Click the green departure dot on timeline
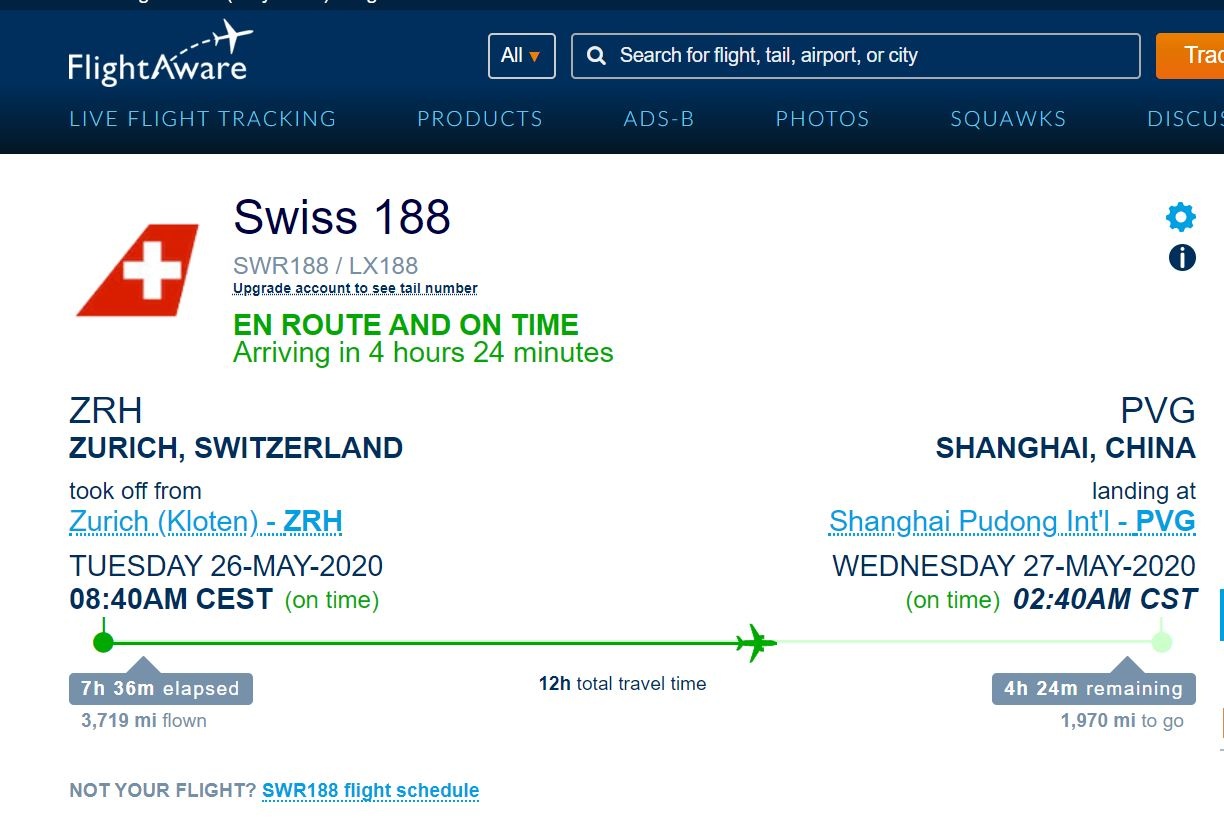The height and width of the screenshot is (818, 1224). [103, 642]
